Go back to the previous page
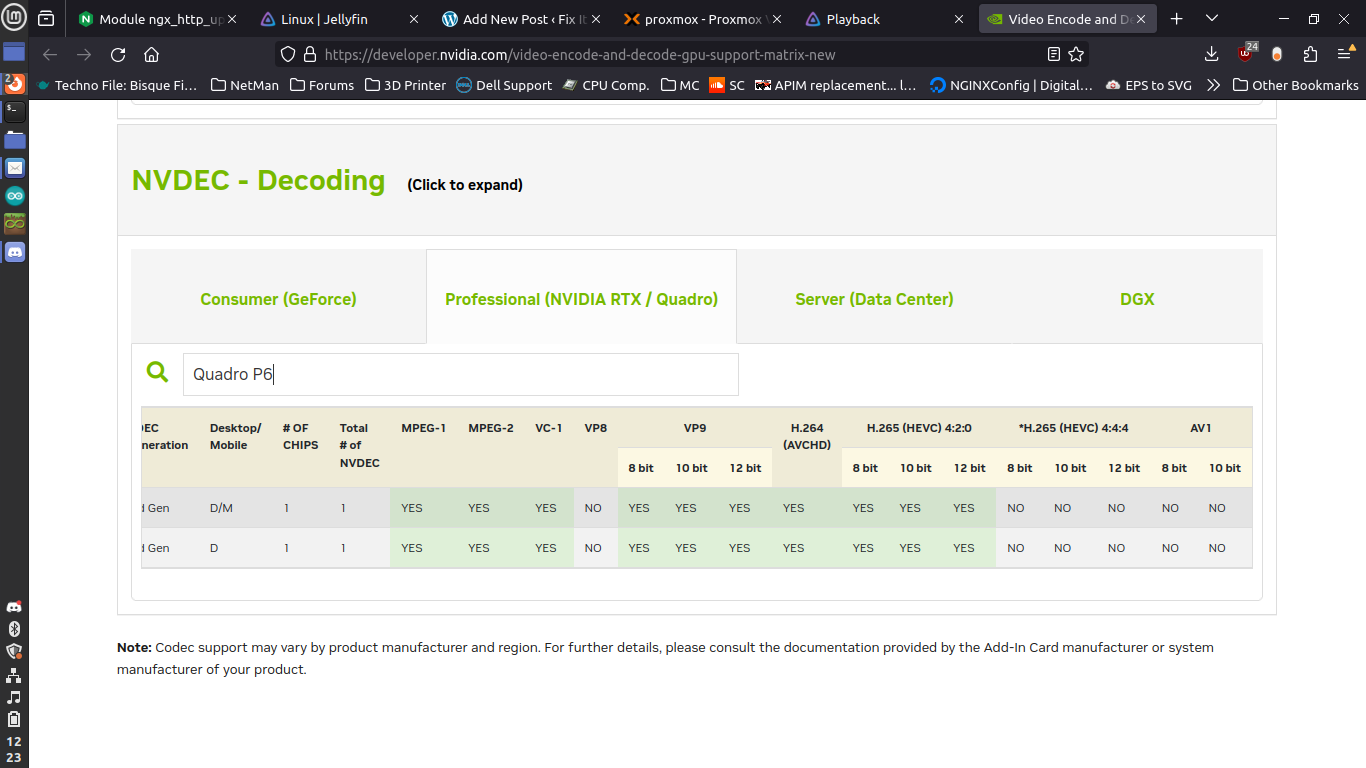This screenshot has width=1366, height=768. pyautogui.click(x=50, y=55)
